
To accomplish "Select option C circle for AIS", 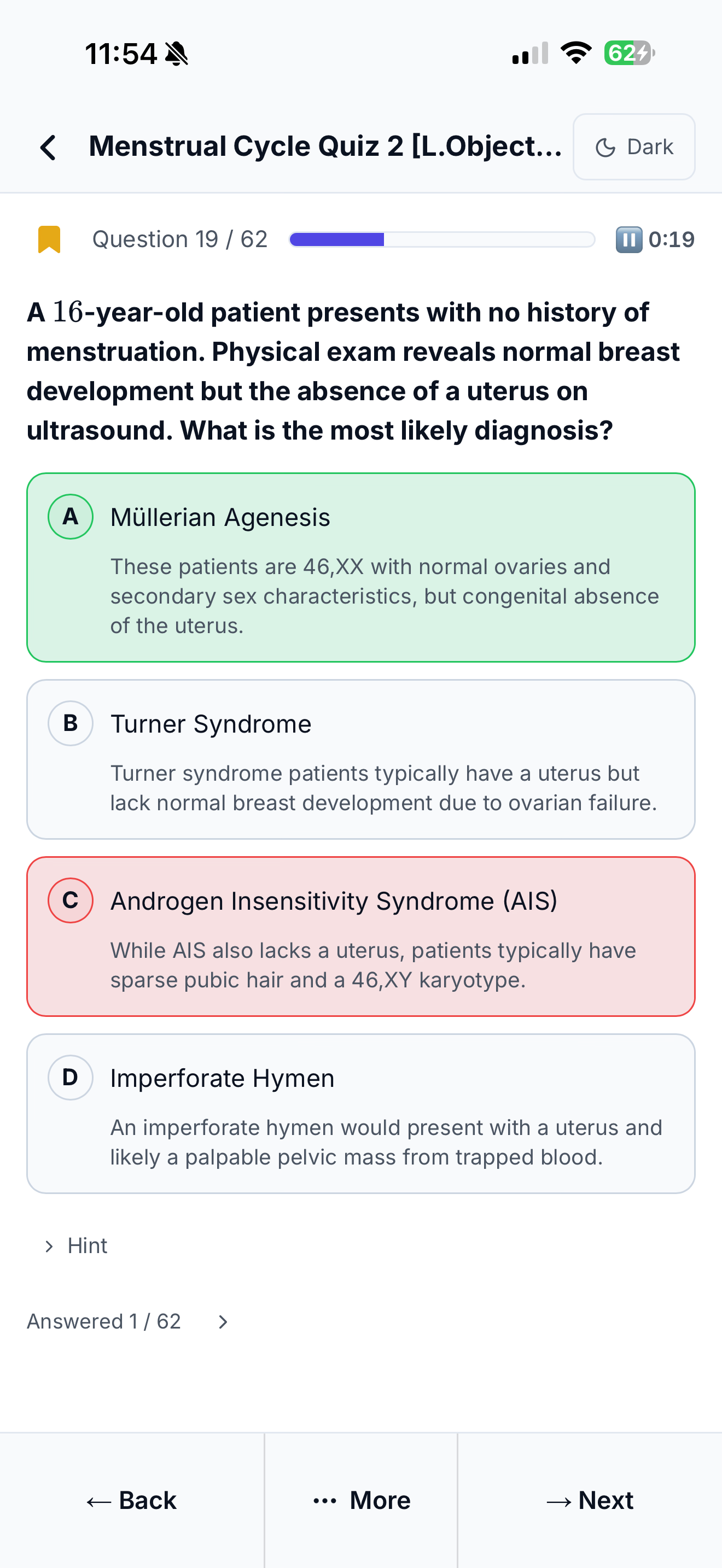I will tap(71, 900).
